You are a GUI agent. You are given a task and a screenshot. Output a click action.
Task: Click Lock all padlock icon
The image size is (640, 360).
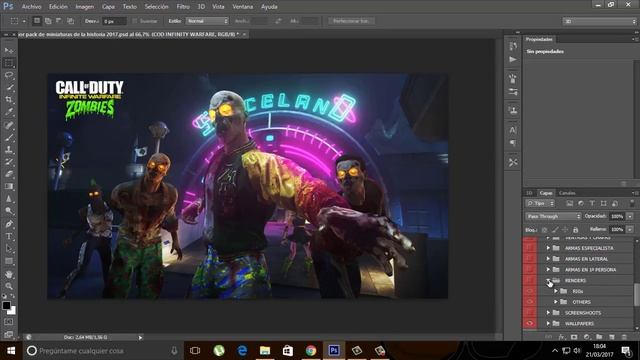576,230
